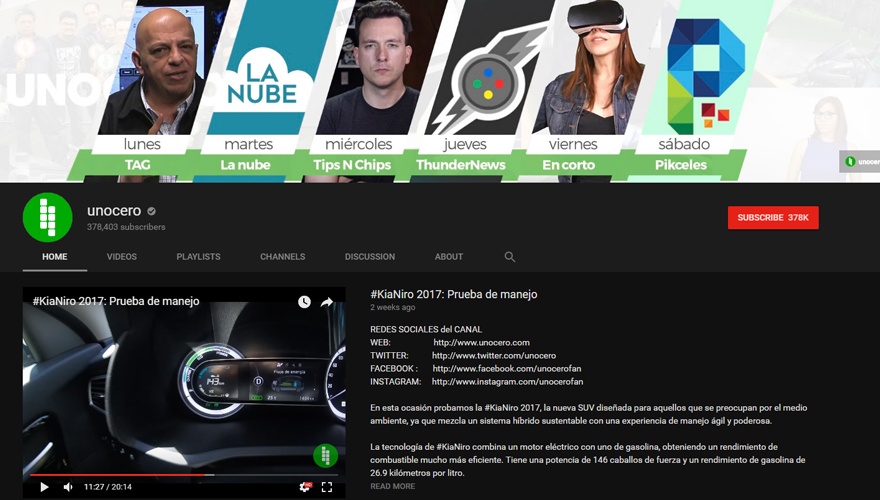Click the unocero logo link at banner edge

[x=861, y=162]
